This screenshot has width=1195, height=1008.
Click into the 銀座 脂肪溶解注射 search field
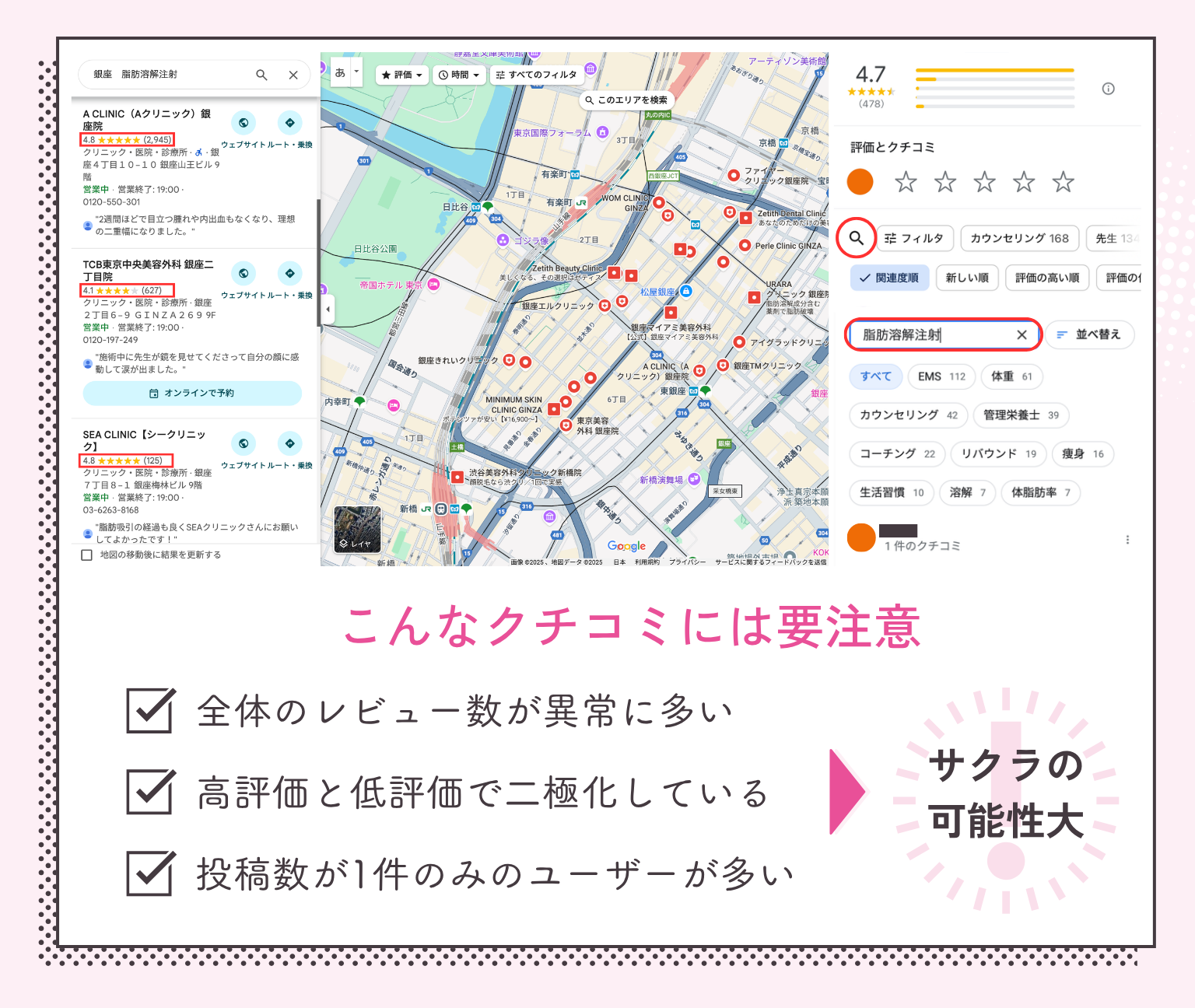tap(167, 75)
